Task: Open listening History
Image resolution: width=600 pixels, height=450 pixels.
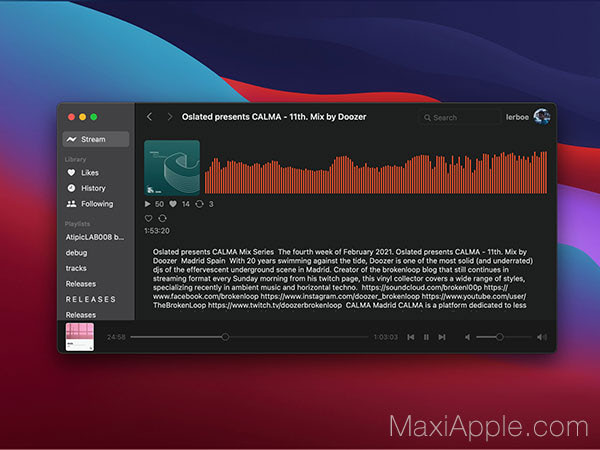Action: pyautogui.click(x=93, y=188)
